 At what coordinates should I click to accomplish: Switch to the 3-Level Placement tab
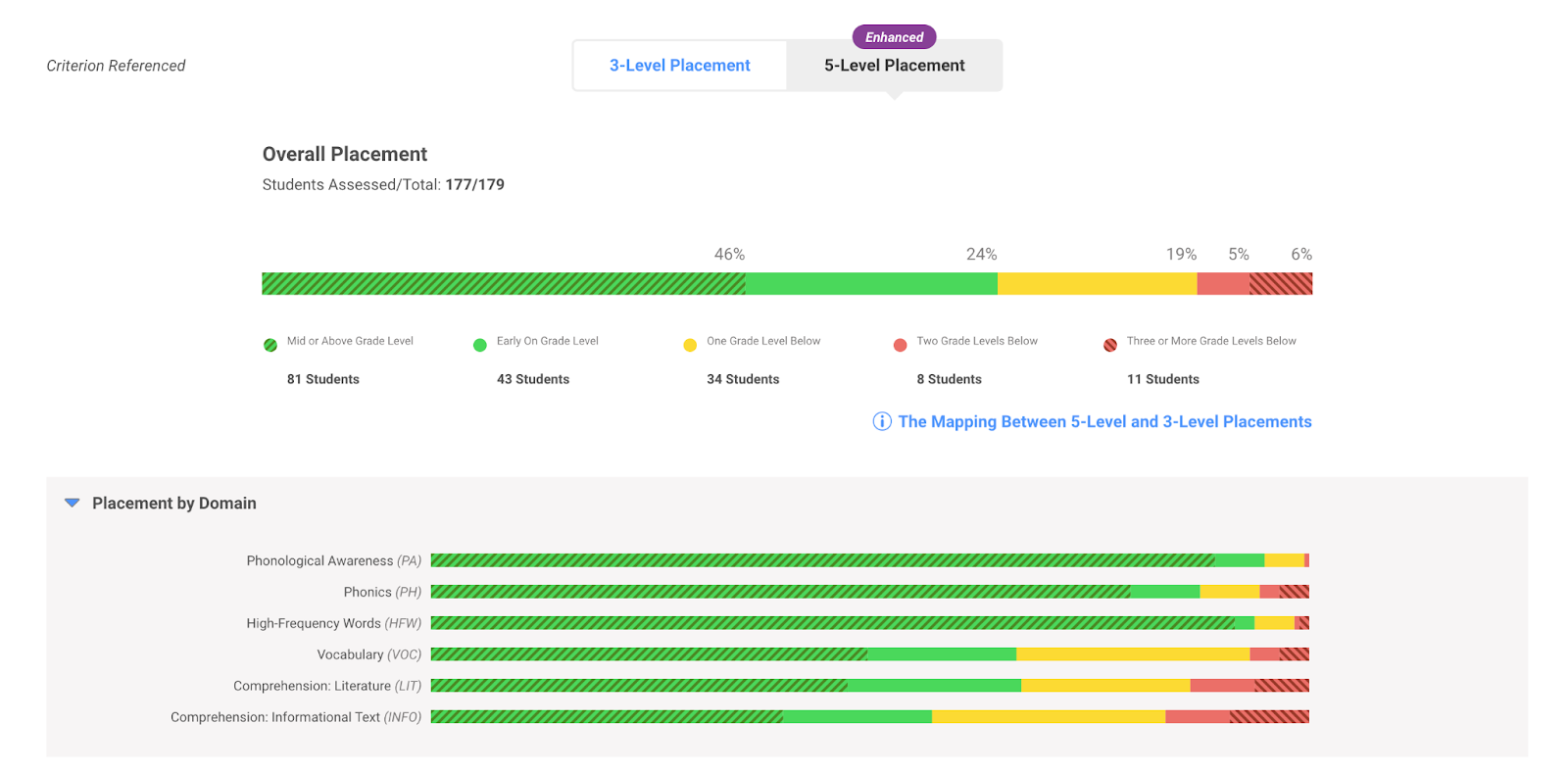click(679, 66)
